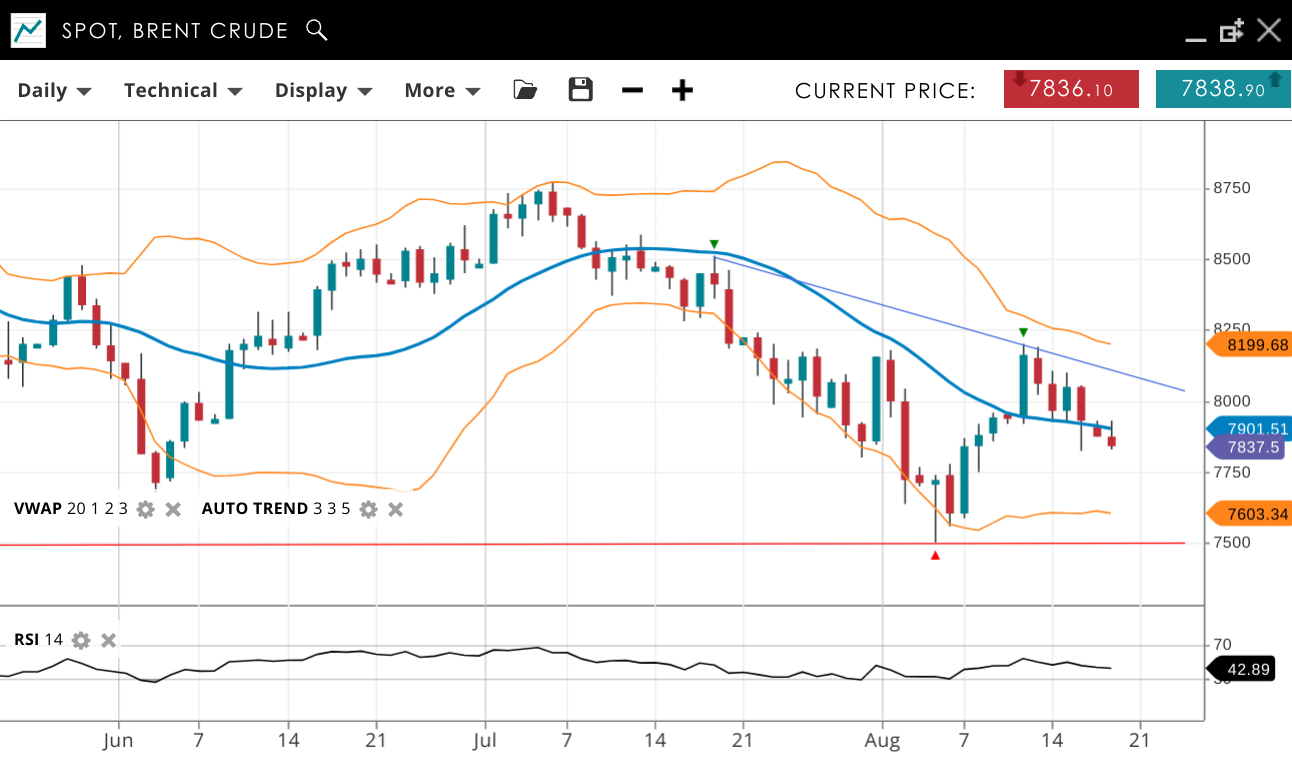This screenshot has height=761, width=1292.
Task: Click the red triangle marker below the low
Action: [x=935, y=555]
